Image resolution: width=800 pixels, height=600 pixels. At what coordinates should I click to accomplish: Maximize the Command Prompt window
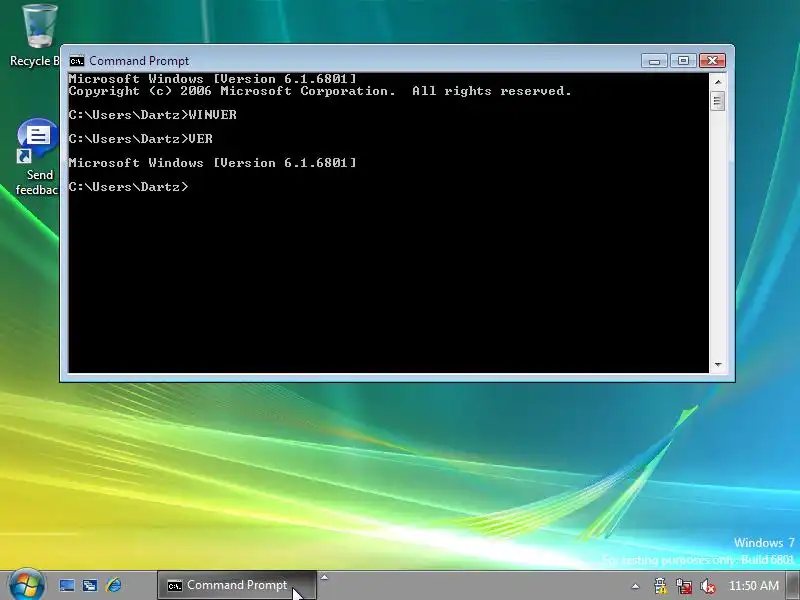pyautogui.click(x=683, y=61)
